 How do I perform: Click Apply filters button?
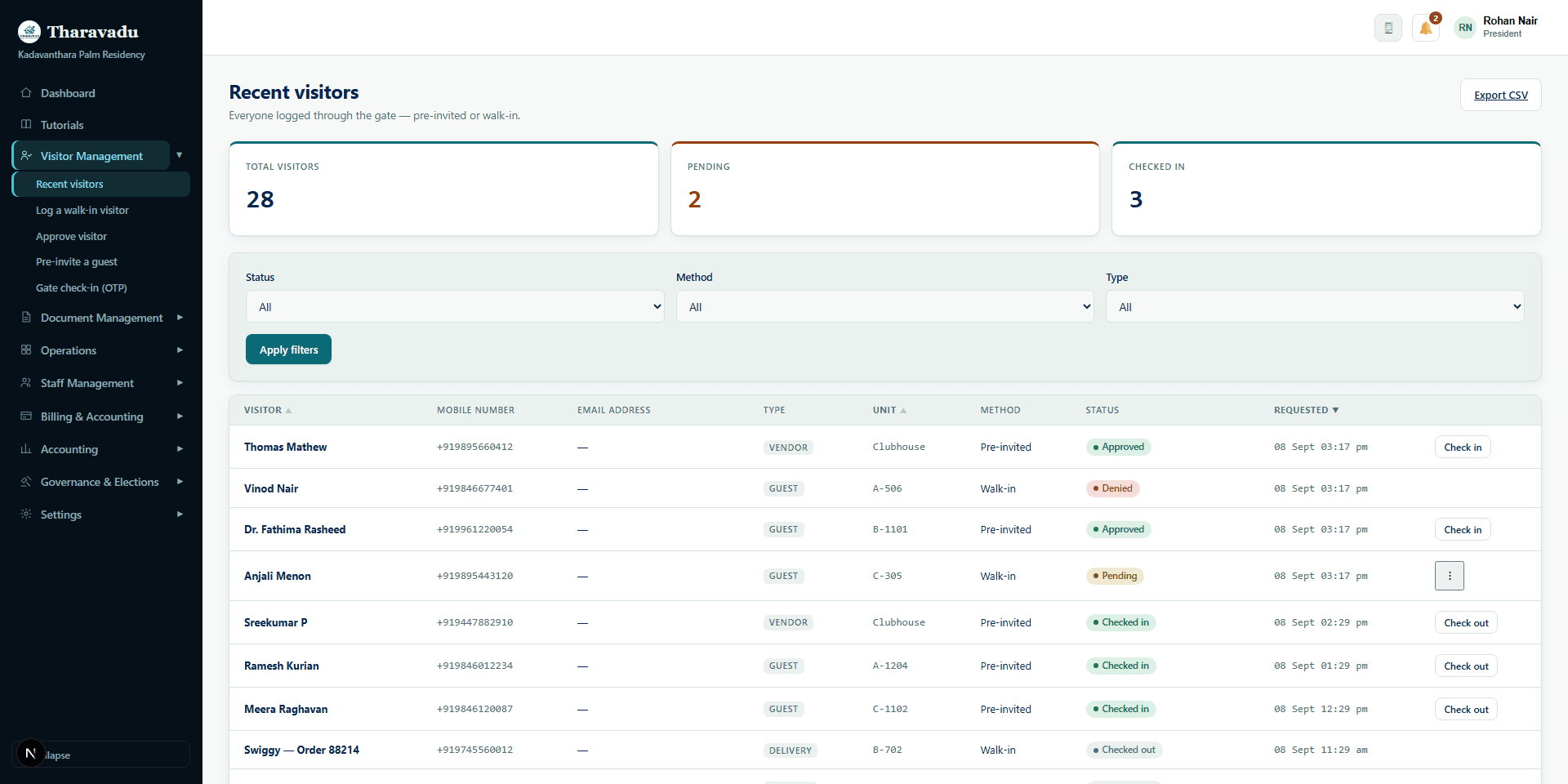tap(288, 350)
